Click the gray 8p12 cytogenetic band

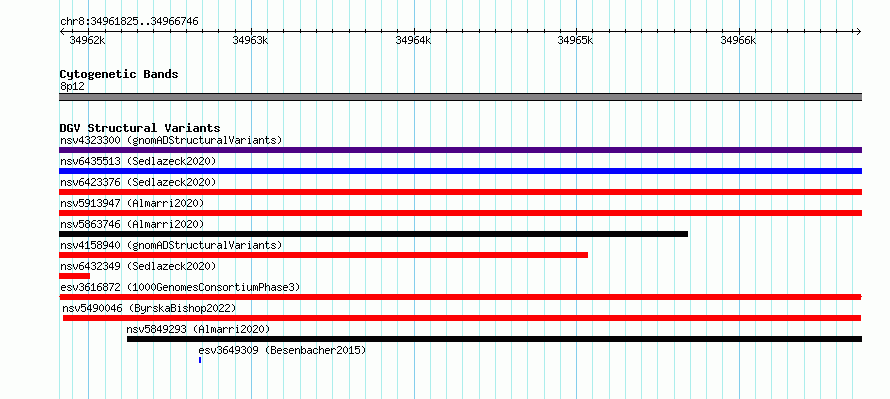pyautogui.click(x=460, y=97)
